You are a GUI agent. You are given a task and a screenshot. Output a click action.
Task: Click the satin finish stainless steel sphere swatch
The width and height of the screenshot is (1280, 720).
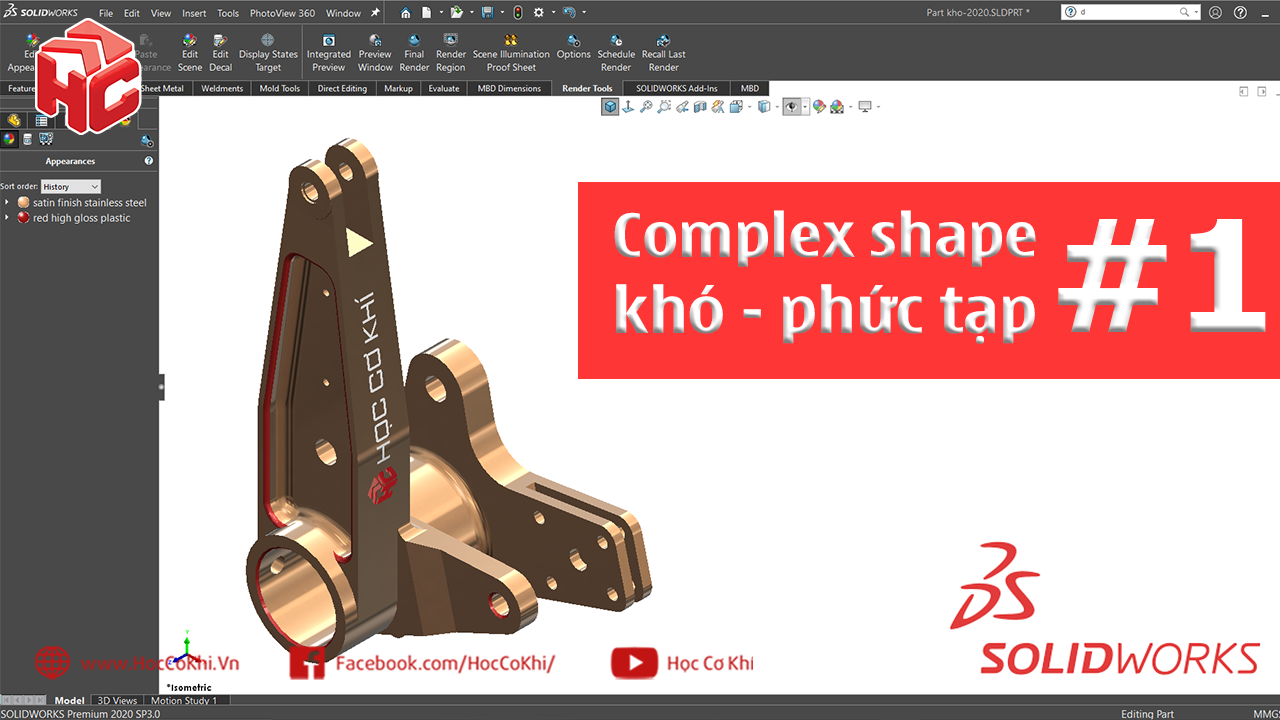(x=24, y=203)
